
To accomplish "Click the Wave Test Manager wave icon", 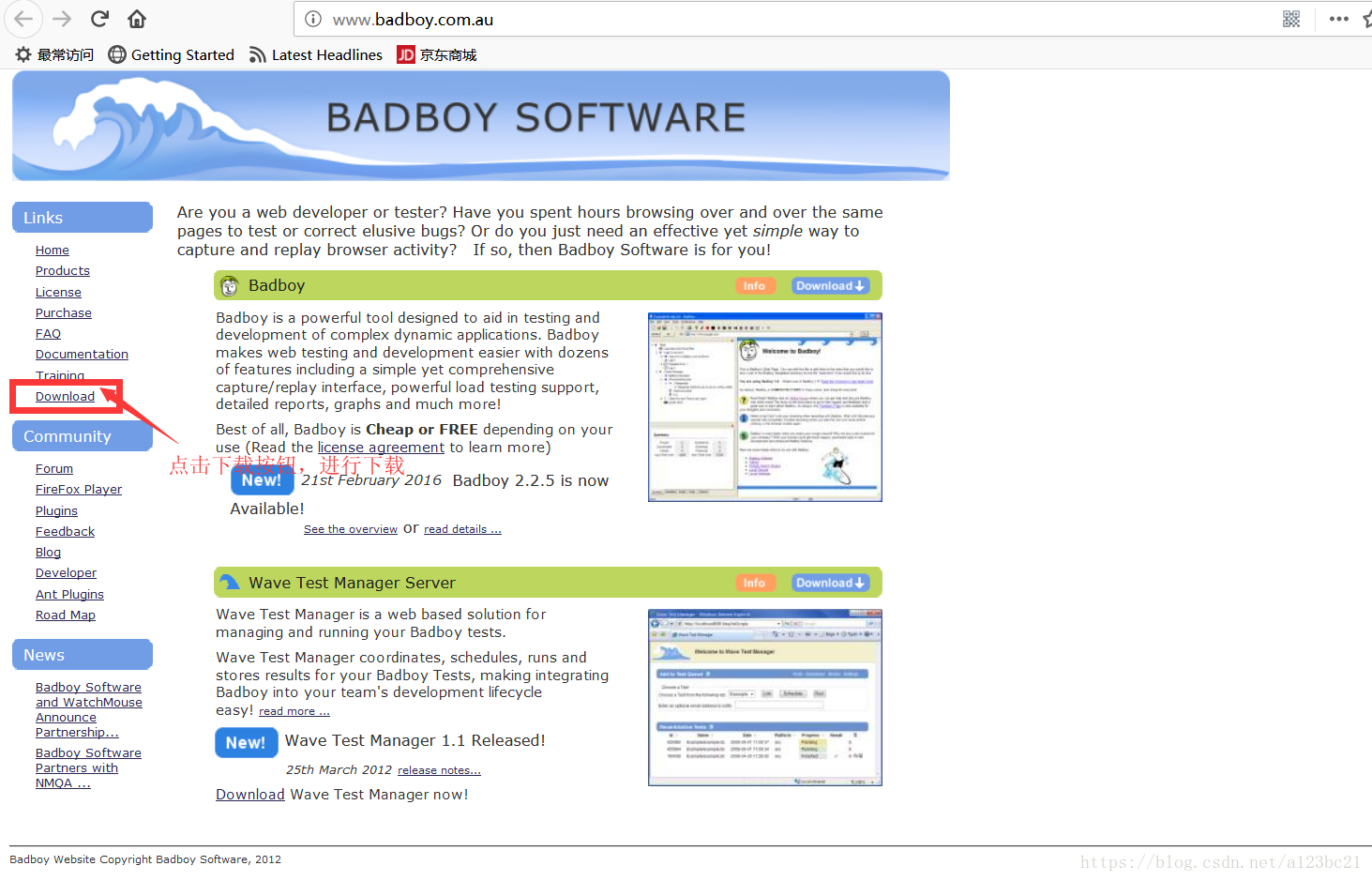I will [x=230, y=583].
